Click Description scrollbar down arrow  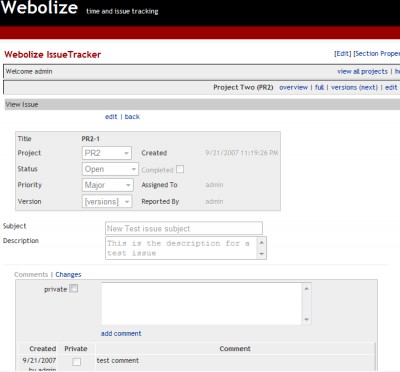262,254
